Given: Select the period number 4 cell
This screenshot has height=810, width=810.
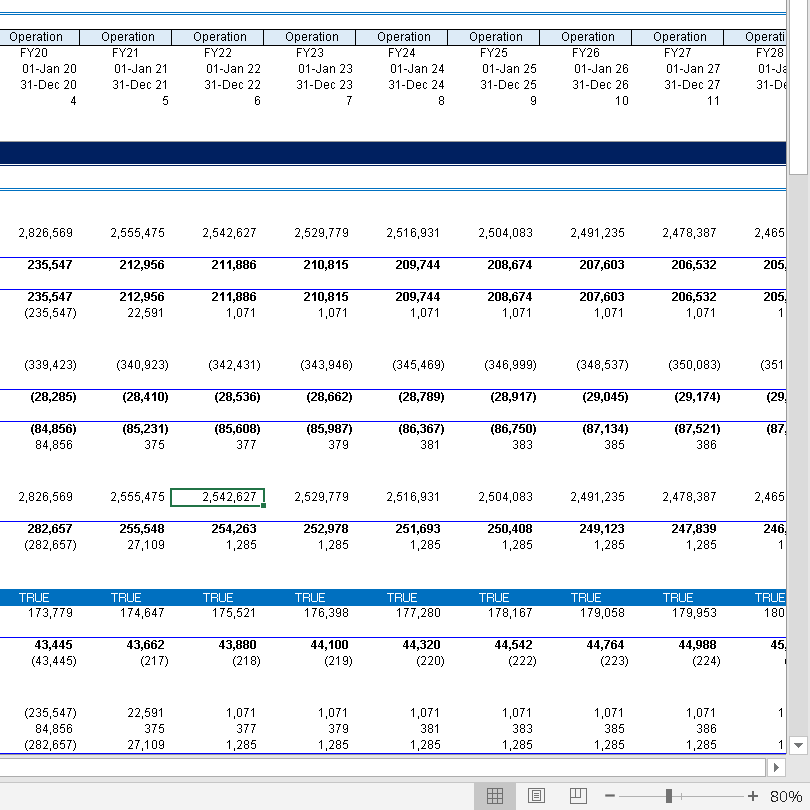Looking at the screenshot, I should 73,101.
